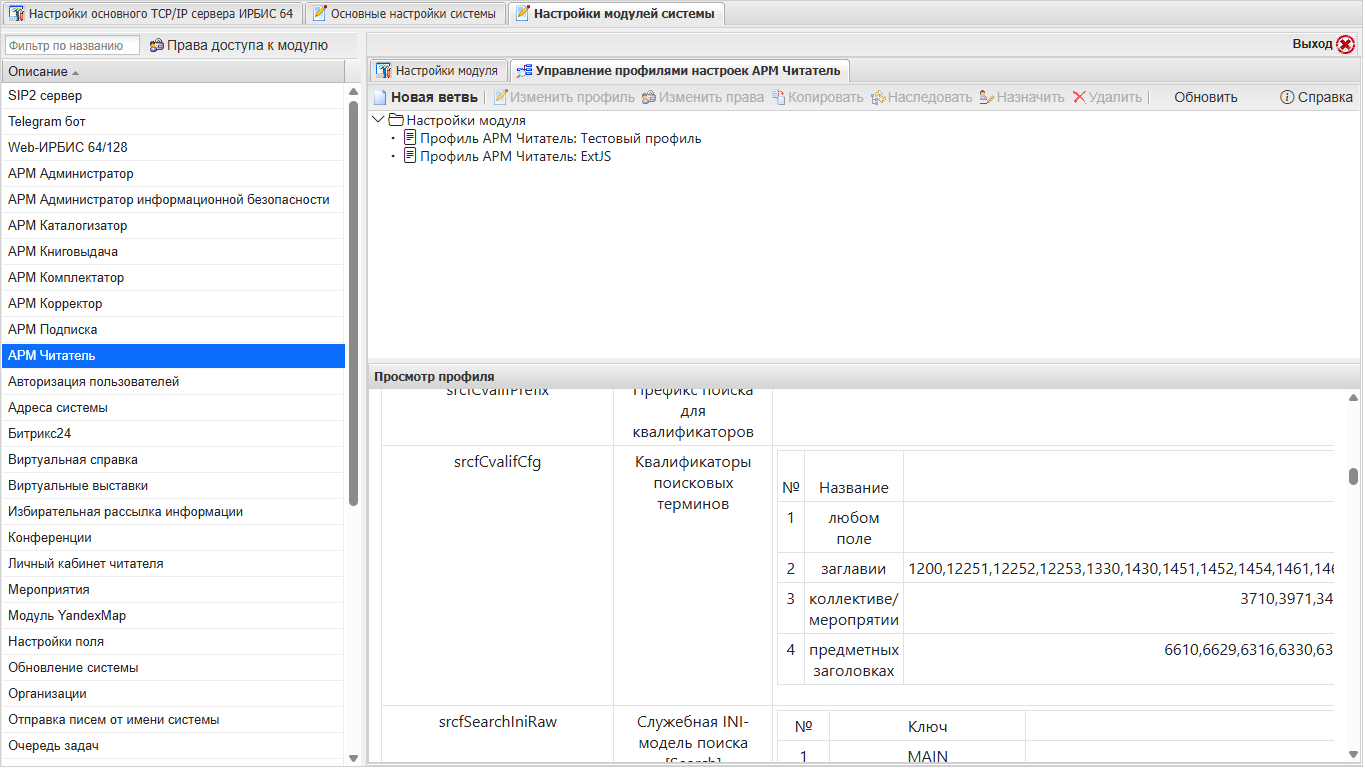Click the Выход exit button
Screen dimensions: 1365x768
coord(1323,44)
